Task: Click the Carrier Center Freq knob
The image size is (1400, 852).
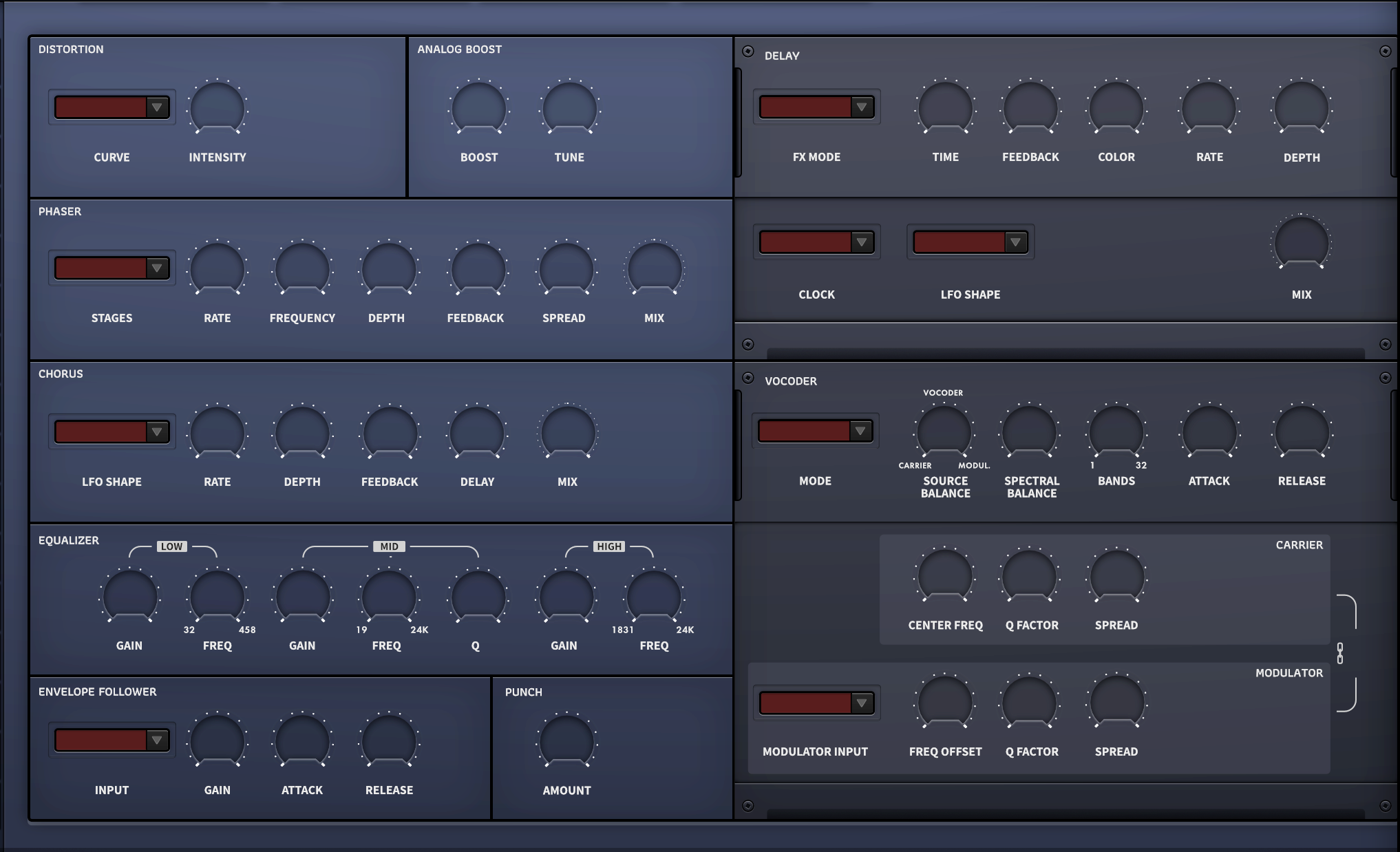Action: click(944, 575)
